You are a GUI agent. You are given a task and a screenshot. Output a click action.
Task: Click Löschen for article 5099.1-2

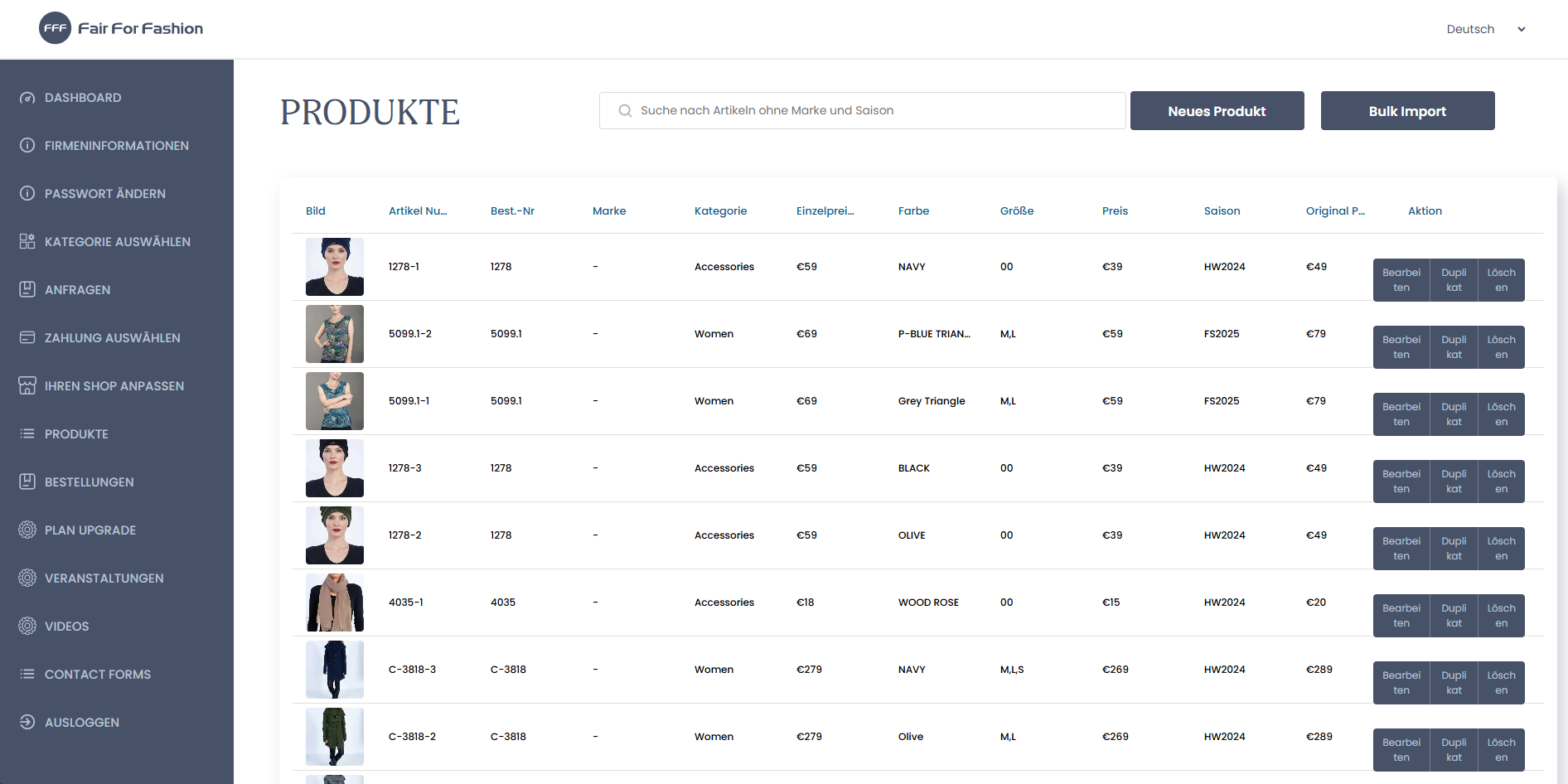pos(1501,347)
